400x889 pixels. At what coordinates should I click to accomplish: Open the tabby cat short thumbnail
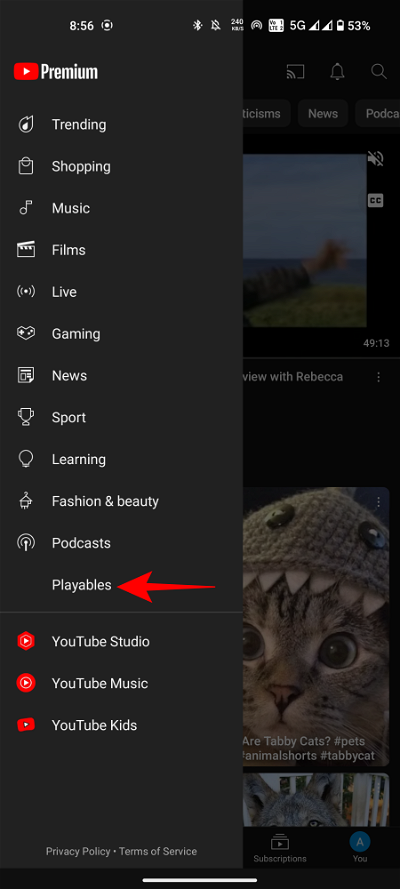[316, 626]
